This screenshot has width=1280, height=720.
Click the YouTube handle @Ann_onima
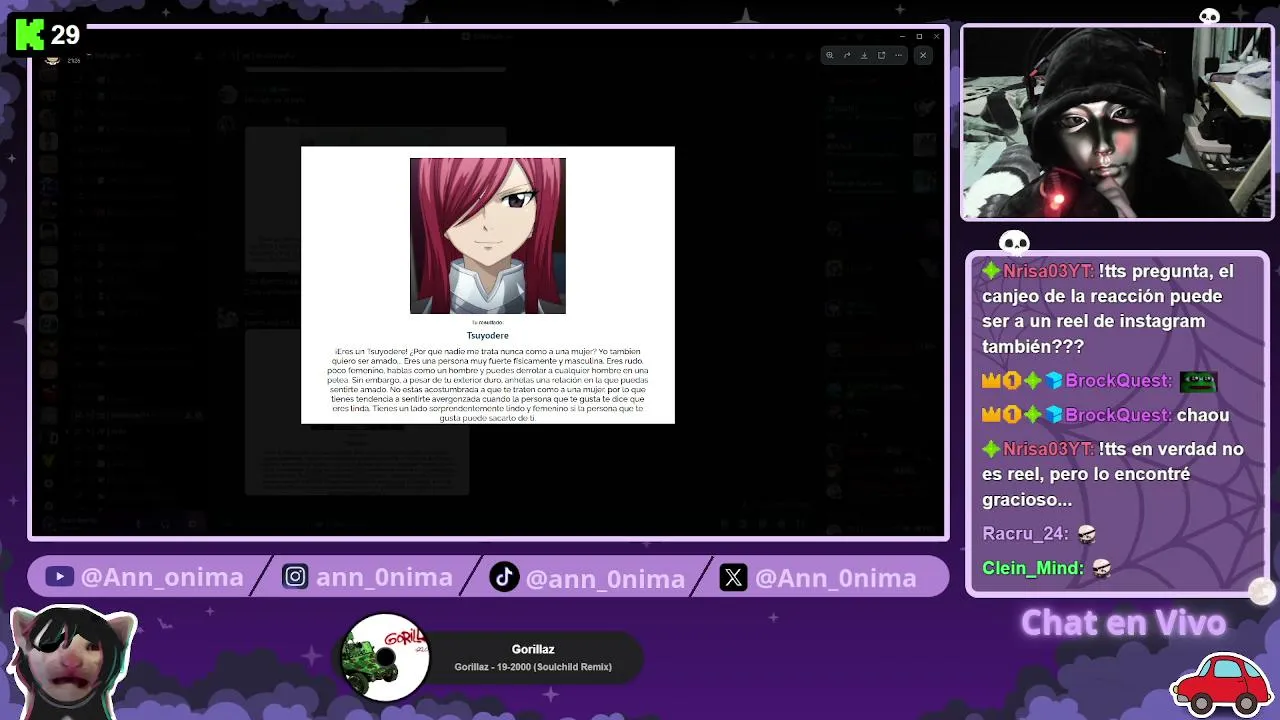tap(162, 577)
